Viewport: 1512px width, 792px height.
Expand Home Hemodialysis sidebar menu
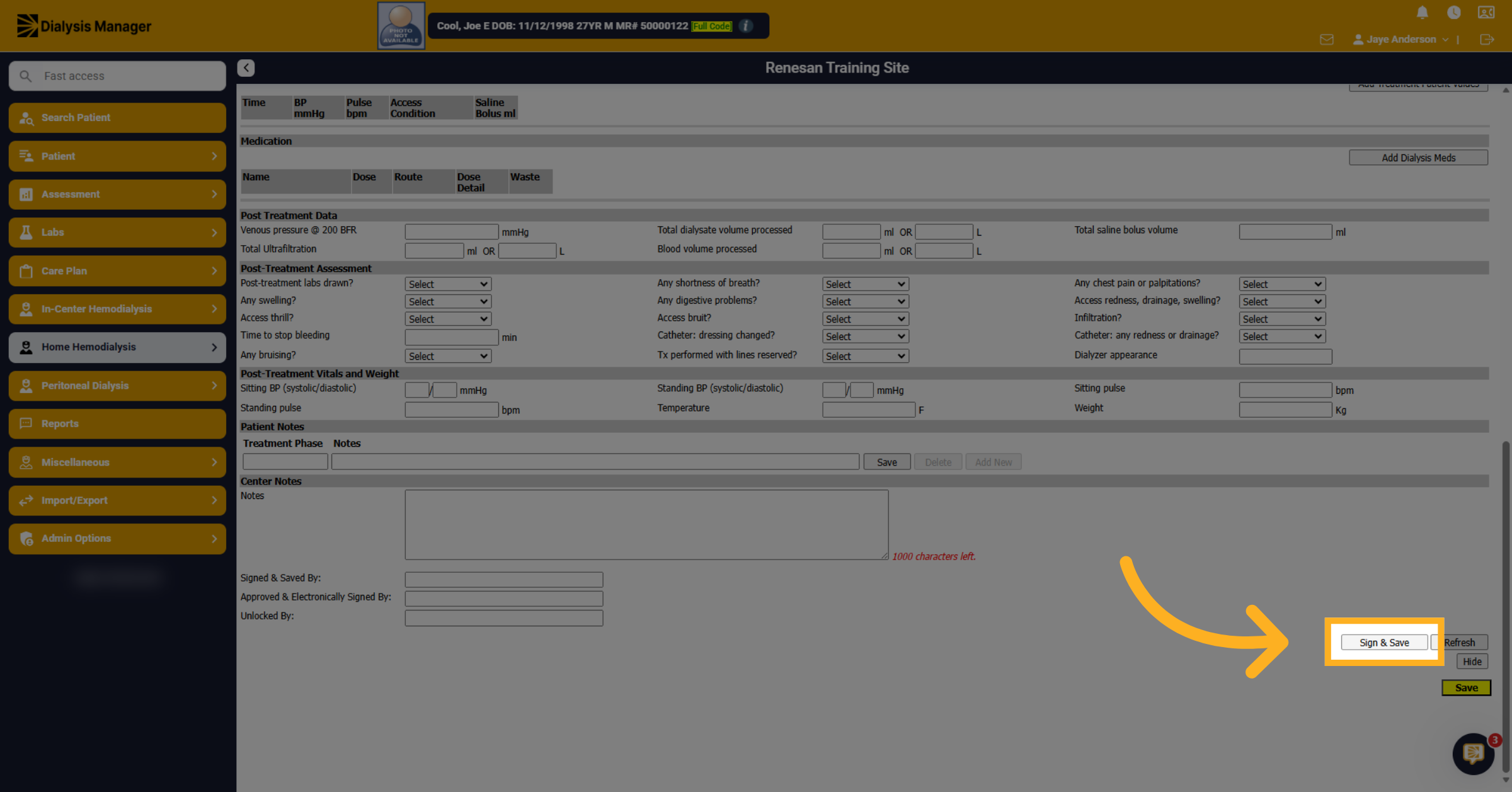tap(118, 347)
